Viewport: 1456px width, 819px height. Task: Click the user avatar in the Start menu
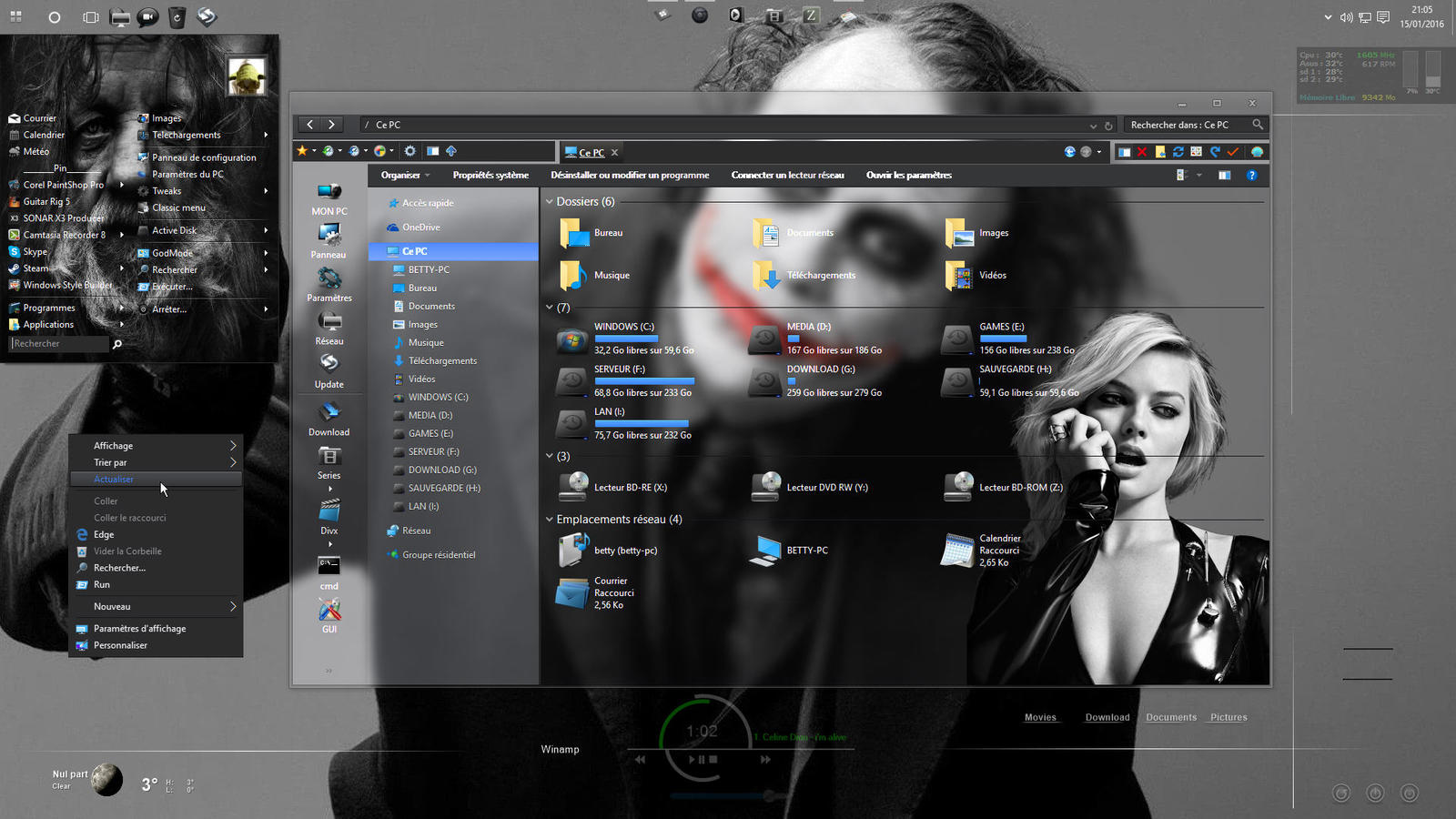(247, 76)
